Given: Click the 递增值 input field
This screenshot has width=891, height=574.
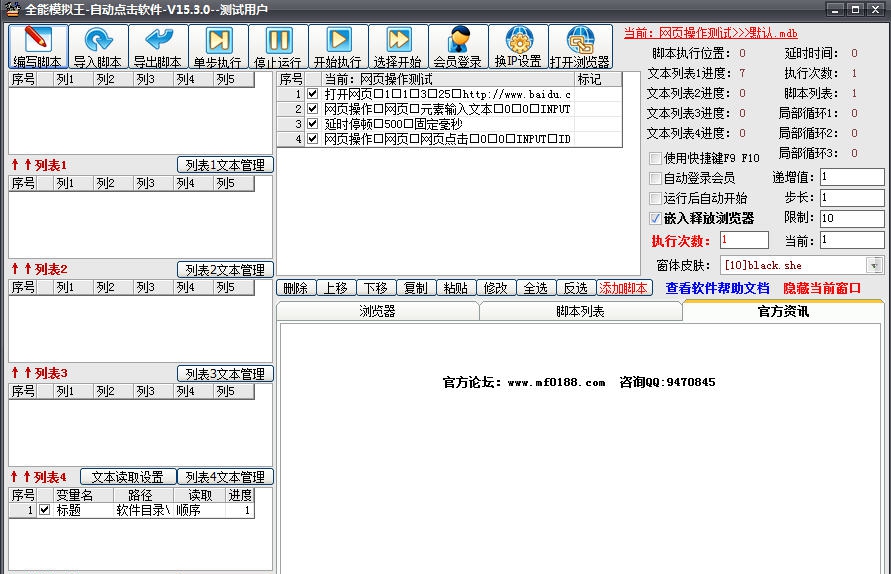Looking at the screenshot, I should pos(852,177).
